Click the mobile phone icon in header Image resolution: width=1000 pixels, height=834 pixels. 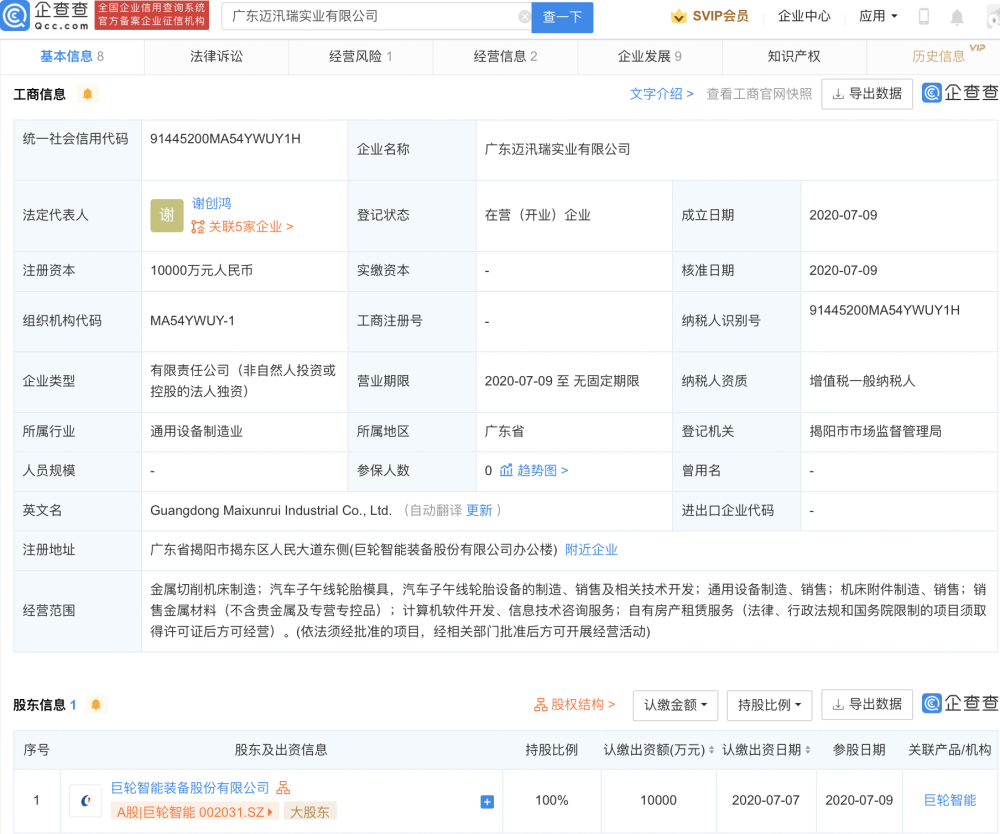pos(924,17)
